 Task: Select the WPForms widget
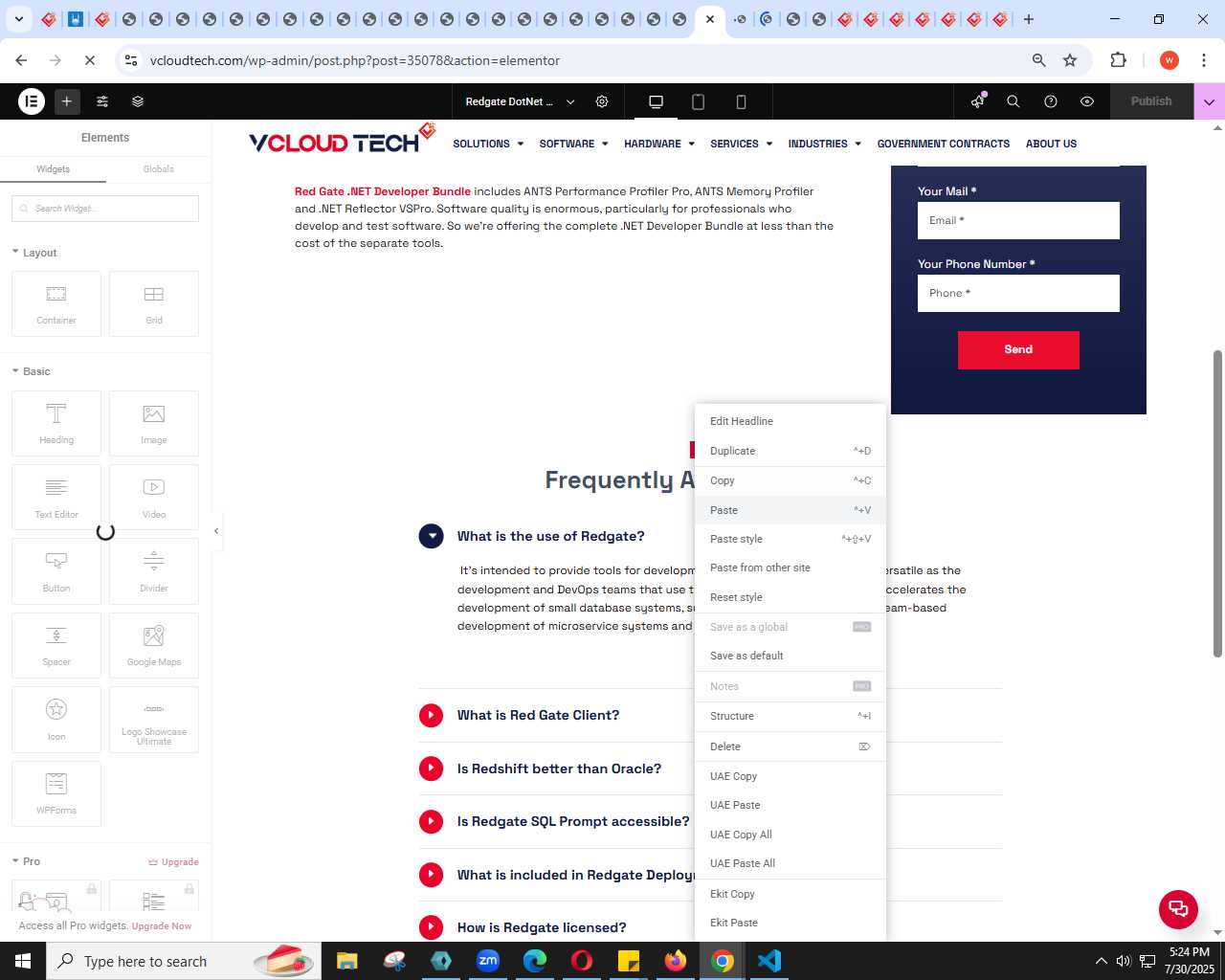(56, 793)
